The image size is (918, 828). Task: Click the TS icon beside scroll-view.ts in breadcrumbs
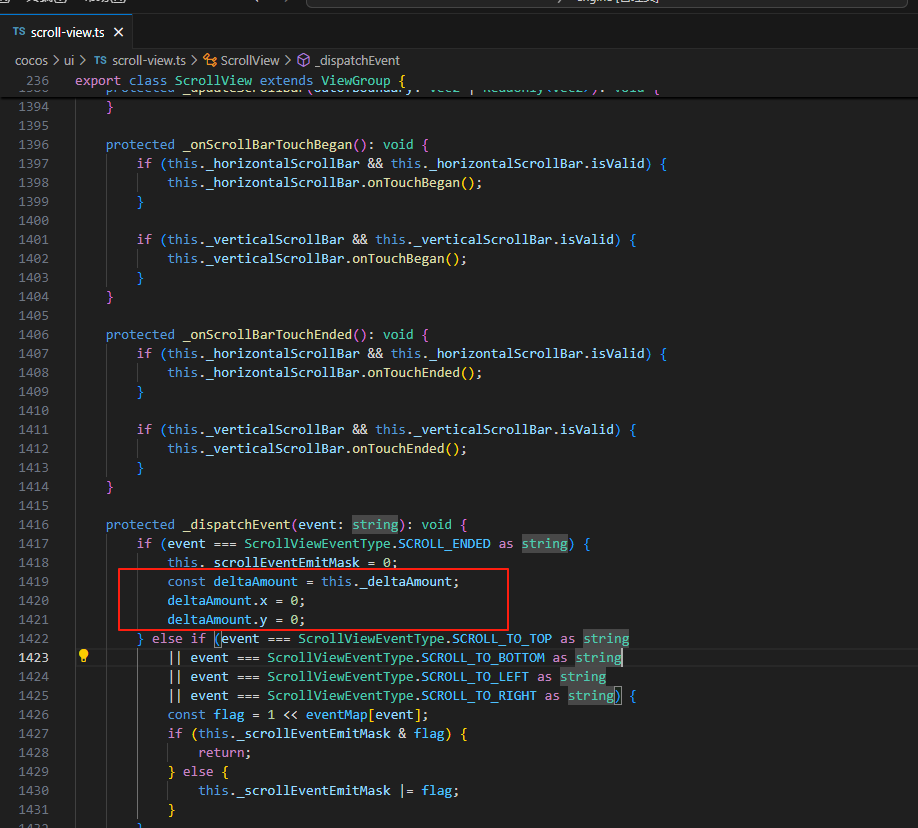(100, 60)
